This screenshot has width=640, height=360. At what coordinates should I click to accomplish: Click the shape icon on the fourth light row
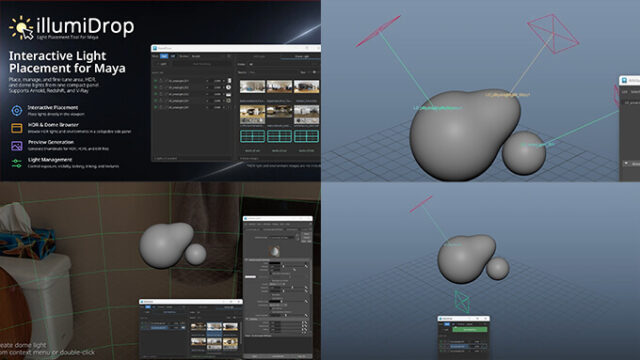[229, 100]
